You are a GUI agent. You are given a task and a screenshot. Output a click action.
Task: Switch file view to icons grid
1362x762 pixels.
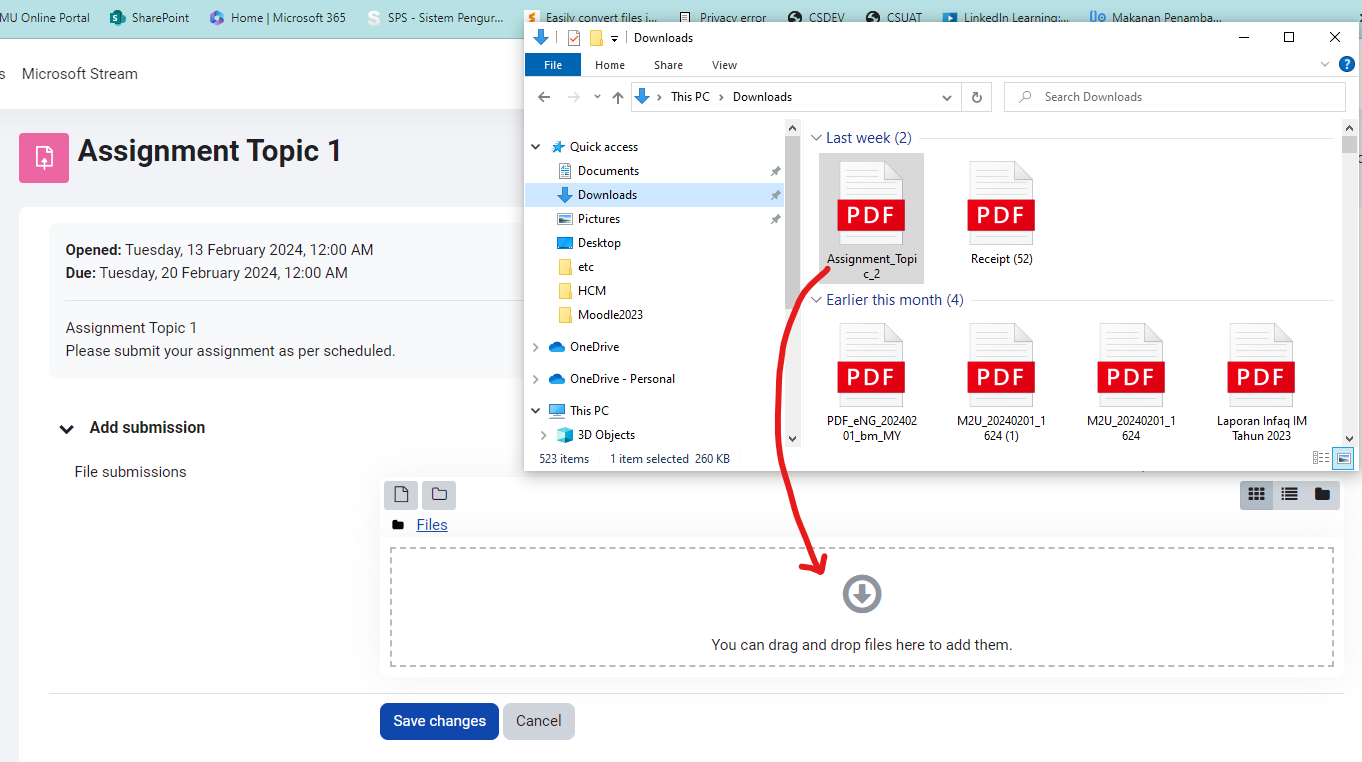1257,494
